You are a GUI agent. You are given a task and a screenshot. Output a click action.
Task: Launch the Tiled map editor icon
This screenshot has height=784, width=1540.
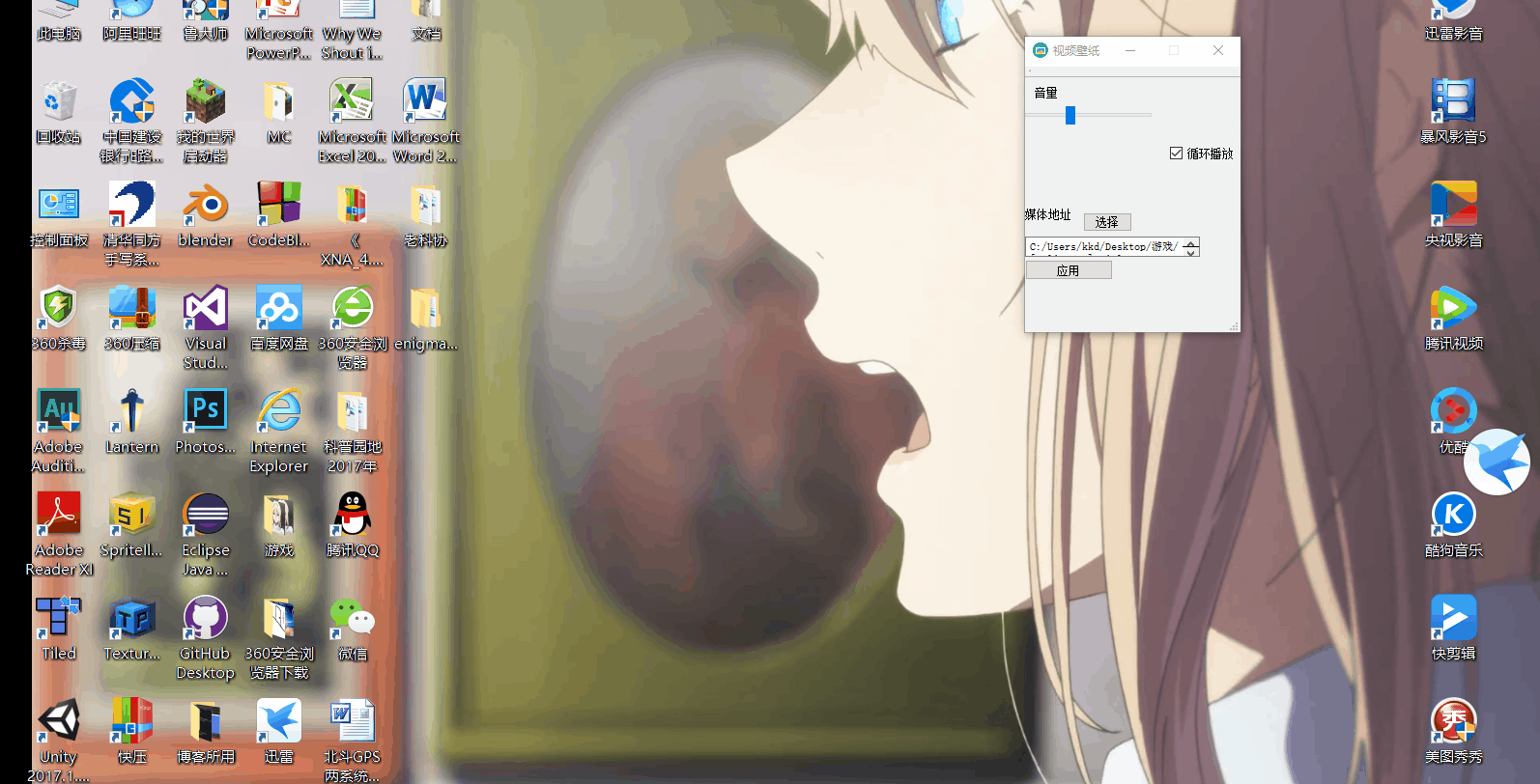pos(59,617)
